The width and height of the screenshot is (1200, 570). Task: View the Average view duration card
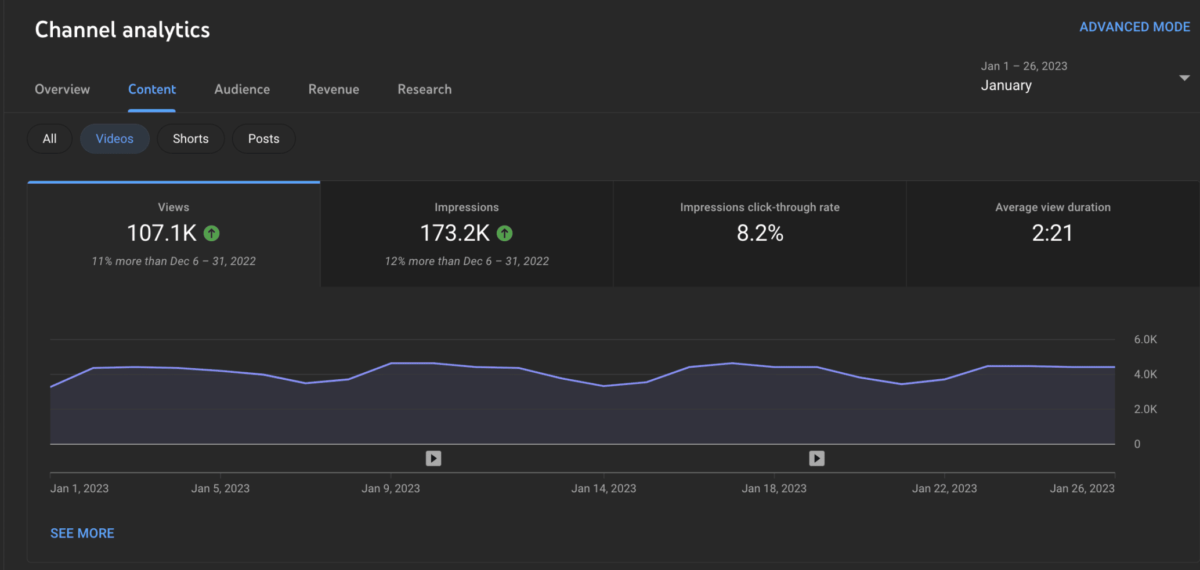point(1052,234)
